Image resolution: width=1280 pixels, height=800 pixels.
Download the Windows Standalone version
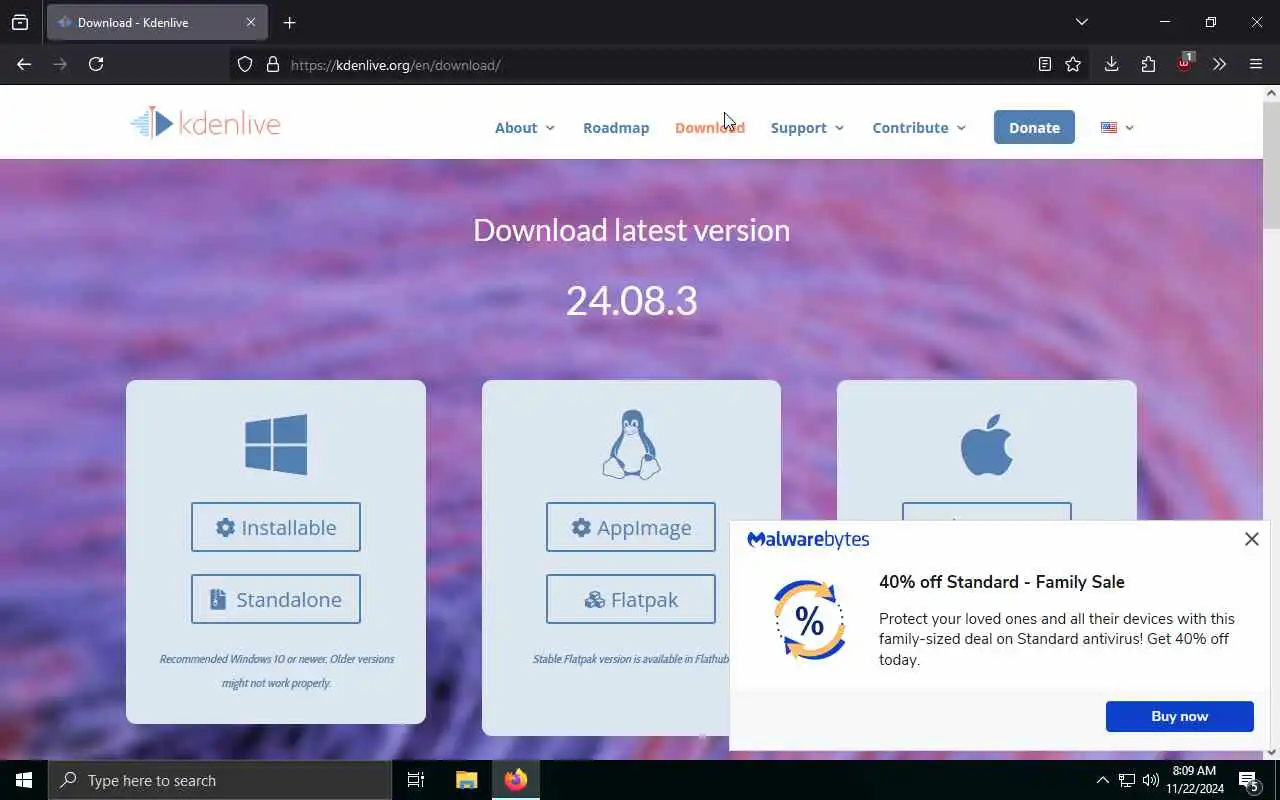(x=276, y=599)
